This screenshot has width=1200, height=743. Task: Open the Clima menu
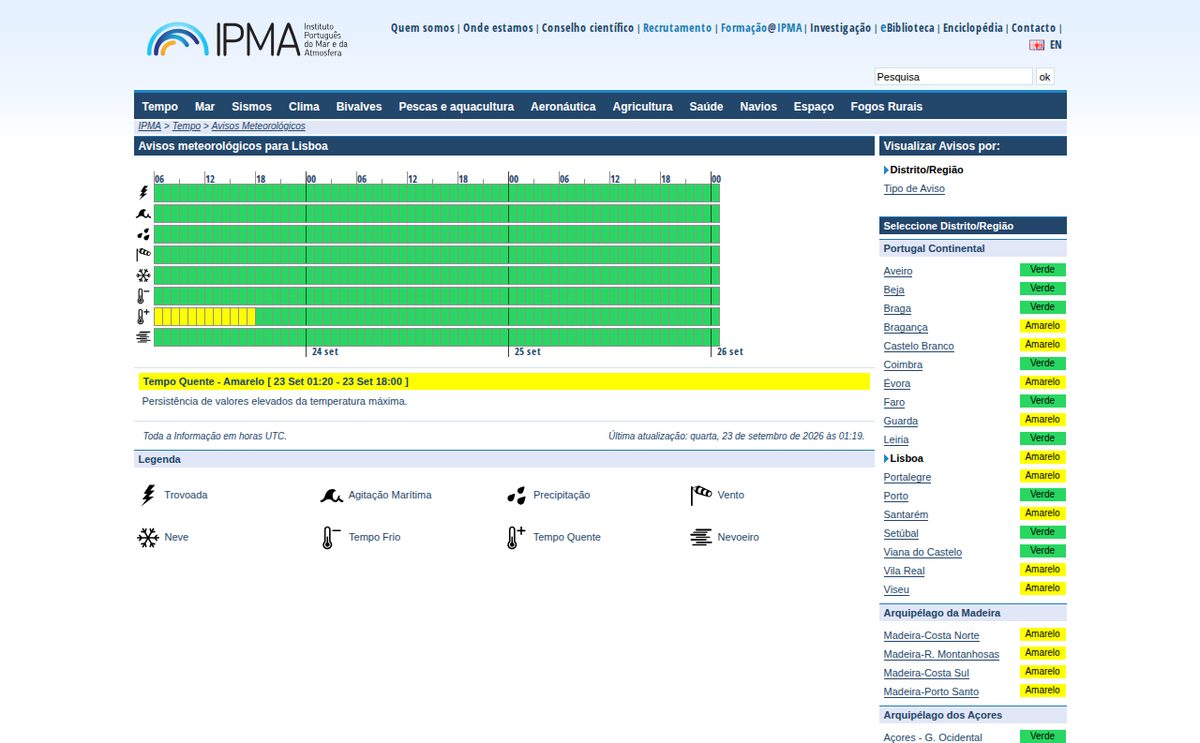(304, 107)
